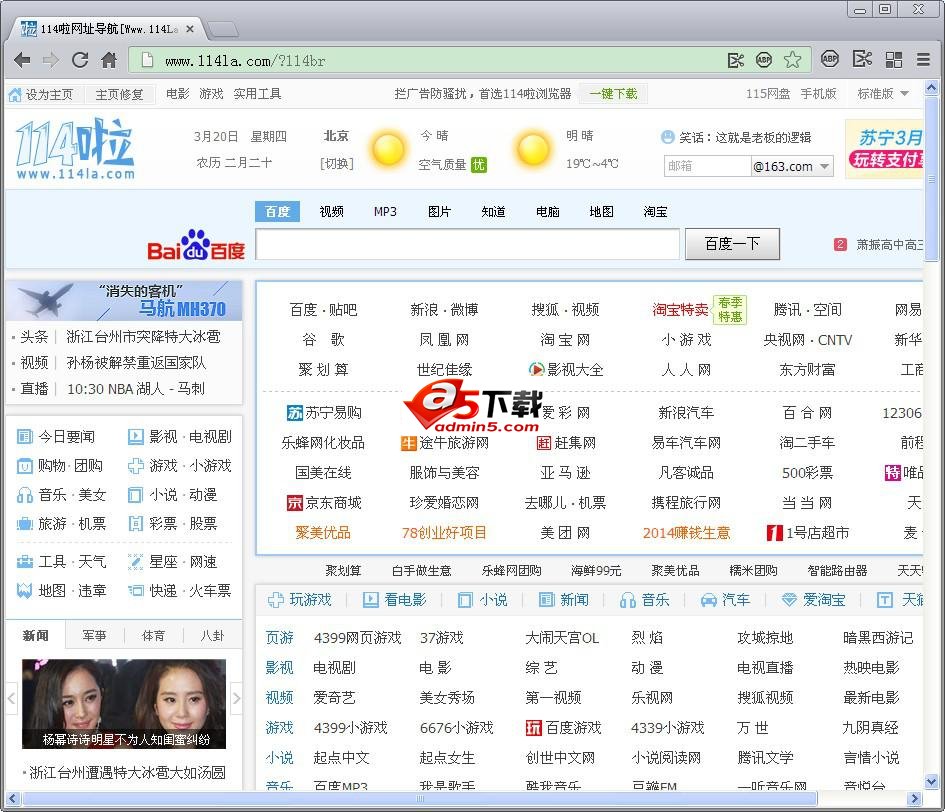Click the browser home icon
This screenshot has width=945, height=812.
click(x=109, y=60)
